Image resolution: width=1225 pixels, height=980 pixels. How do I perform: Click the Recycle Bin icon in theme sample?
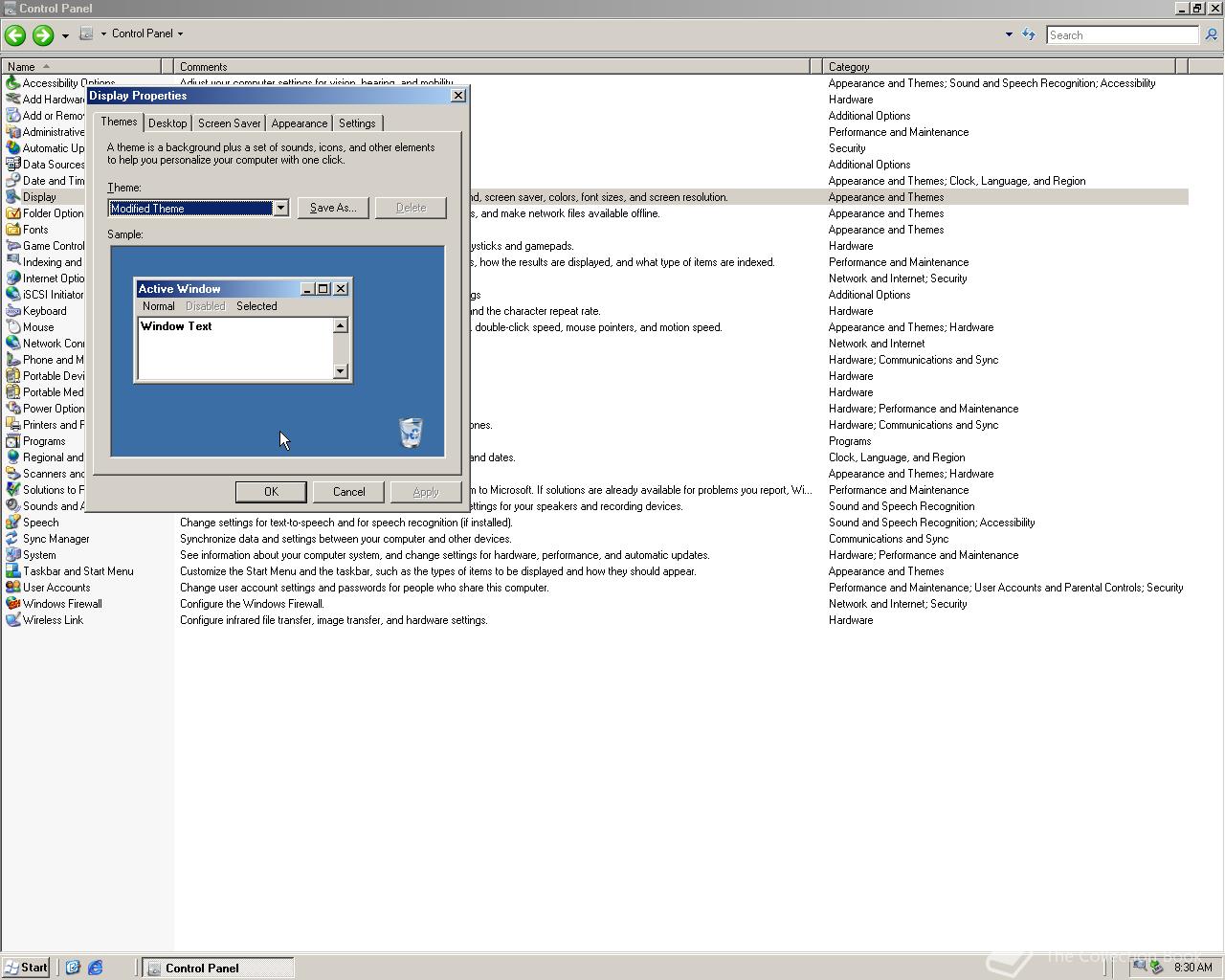[x=411, y=433]
